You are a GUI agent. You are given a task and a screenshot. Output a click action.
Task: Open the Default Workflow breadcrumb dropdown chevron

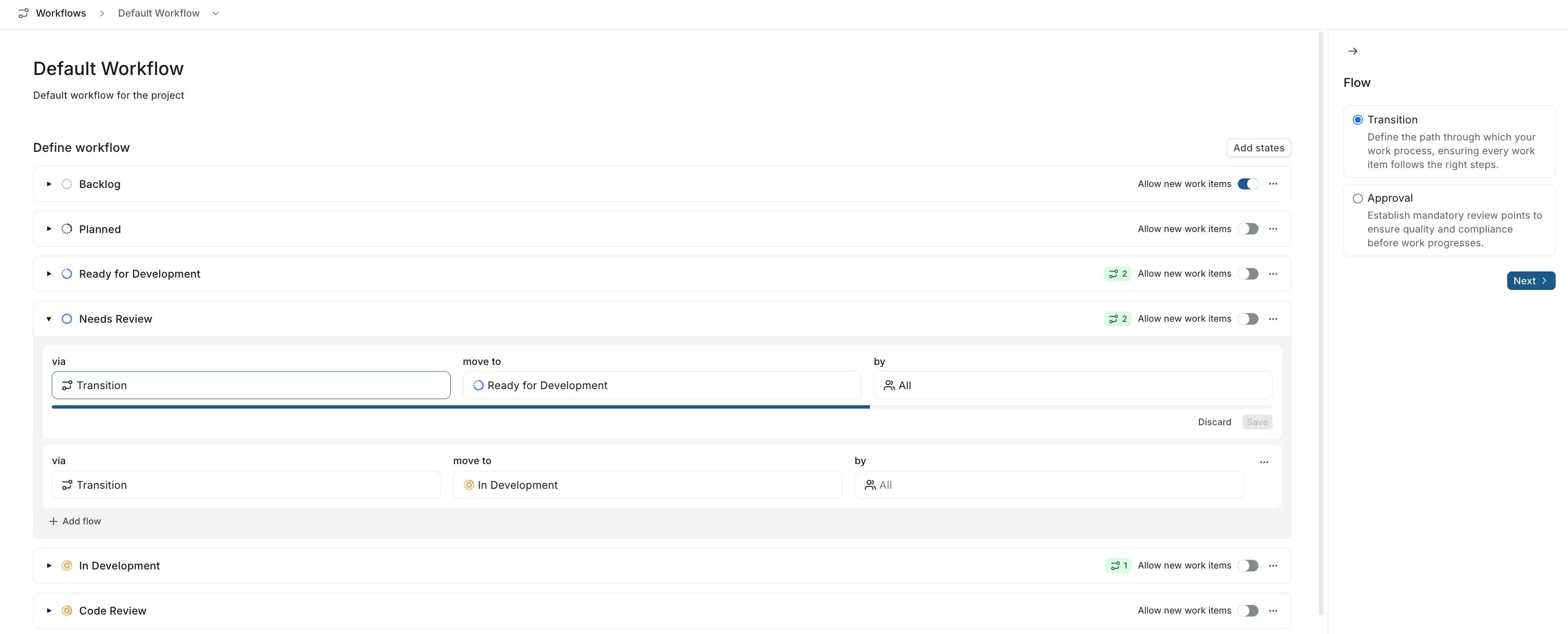click(x=216, y=13)
